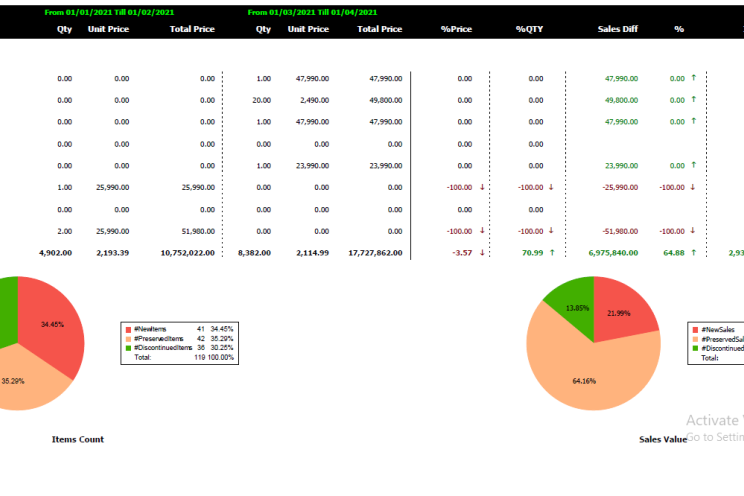Click the down arrow after -25,990.00 row percentage
This screenshot has height=496, width=744.
[692, 187]
